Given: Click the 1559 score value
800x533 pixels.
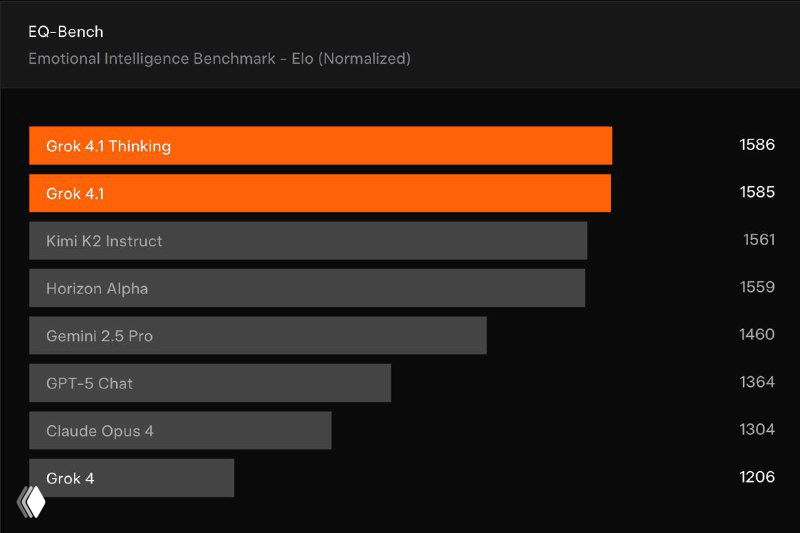Looking at the screenshot, I should (x=757, y=287).
